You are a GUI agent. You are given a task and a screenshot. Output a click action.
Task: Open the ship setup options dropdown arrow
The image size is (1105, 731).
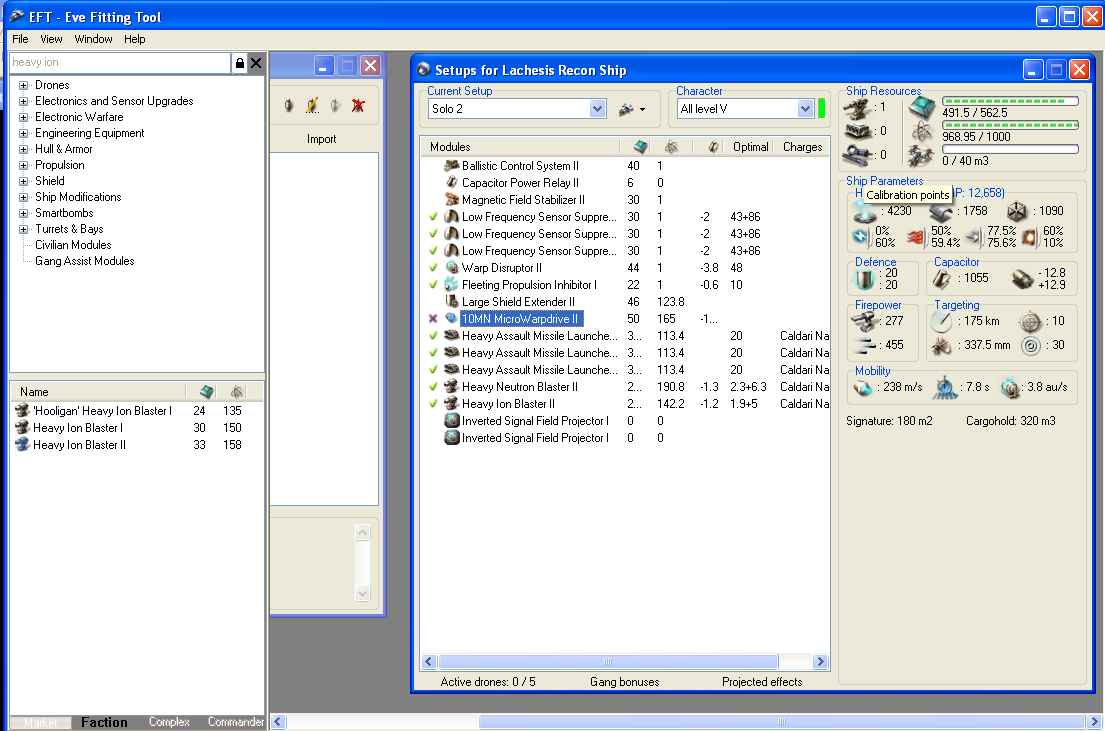642,109
